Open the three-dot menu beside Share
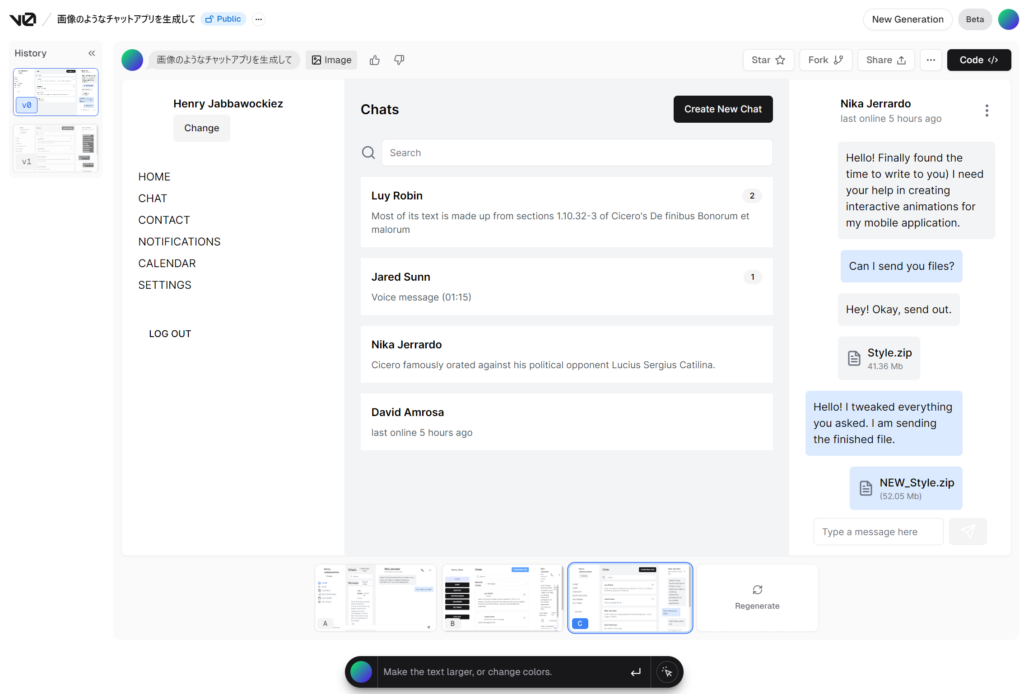Screen dimensions: 1024x694 [930, 60]
